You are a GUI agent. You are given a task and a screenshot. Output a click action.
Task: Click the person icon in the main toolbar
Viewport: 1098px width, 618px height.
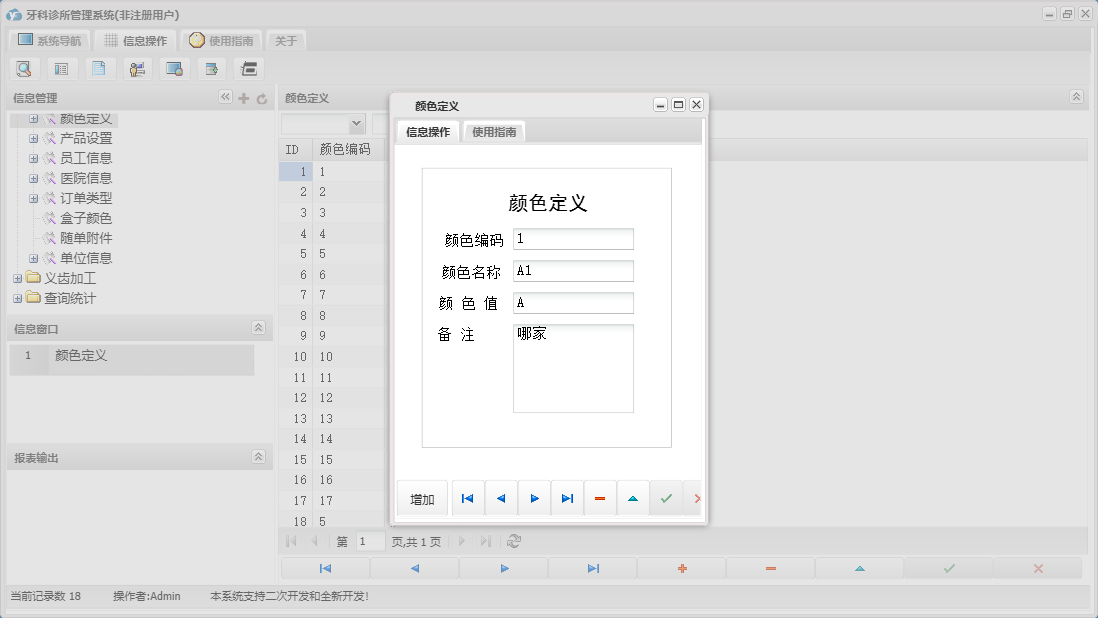136,69
